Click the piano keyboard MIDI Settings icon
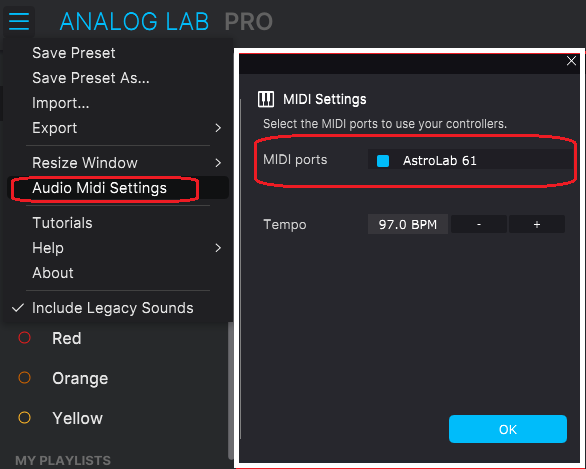This screenshot has height=469, width=586. tap(266, 99)
